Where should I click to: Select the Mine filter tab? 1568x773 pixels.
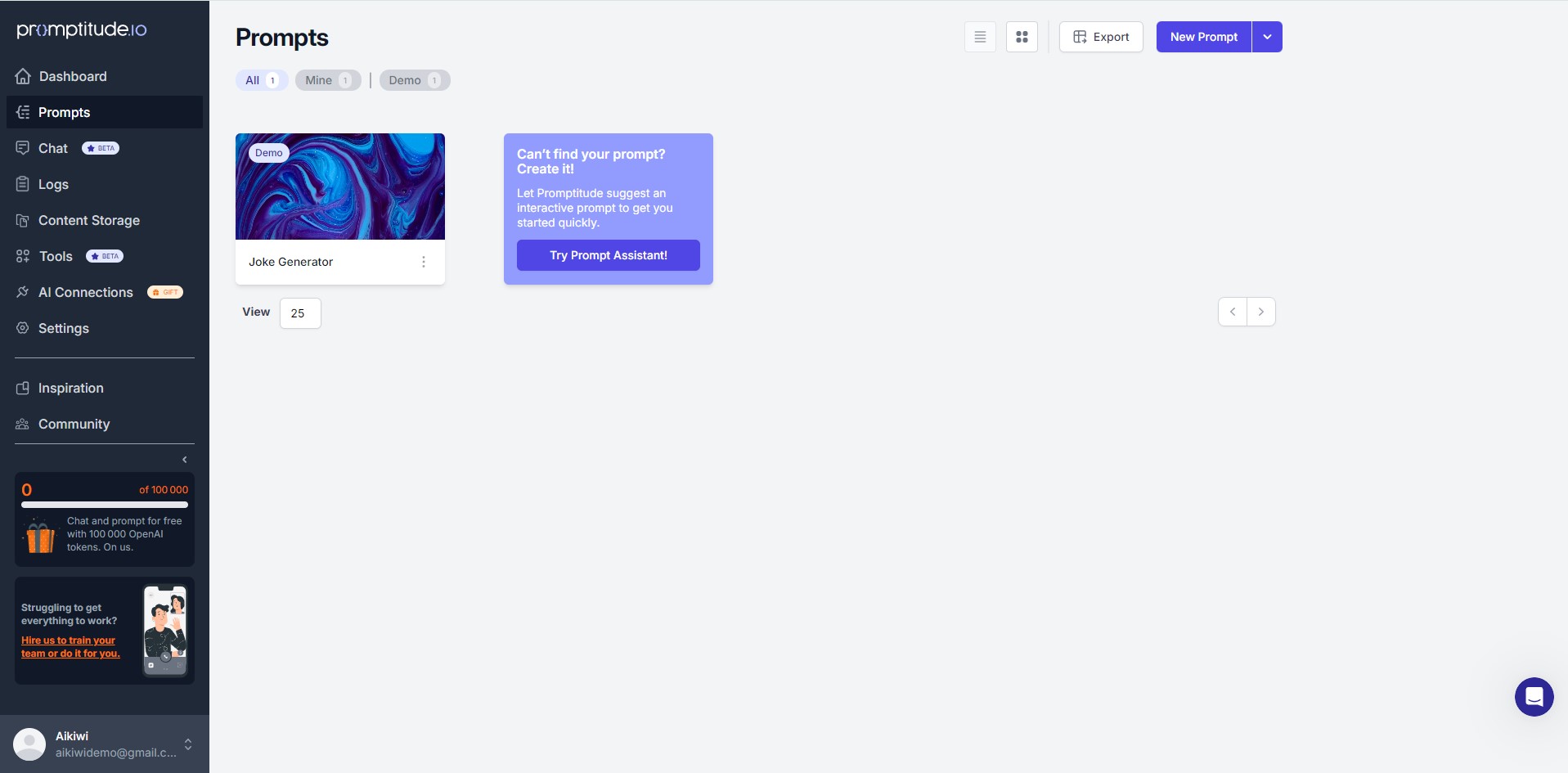(328, 80)
